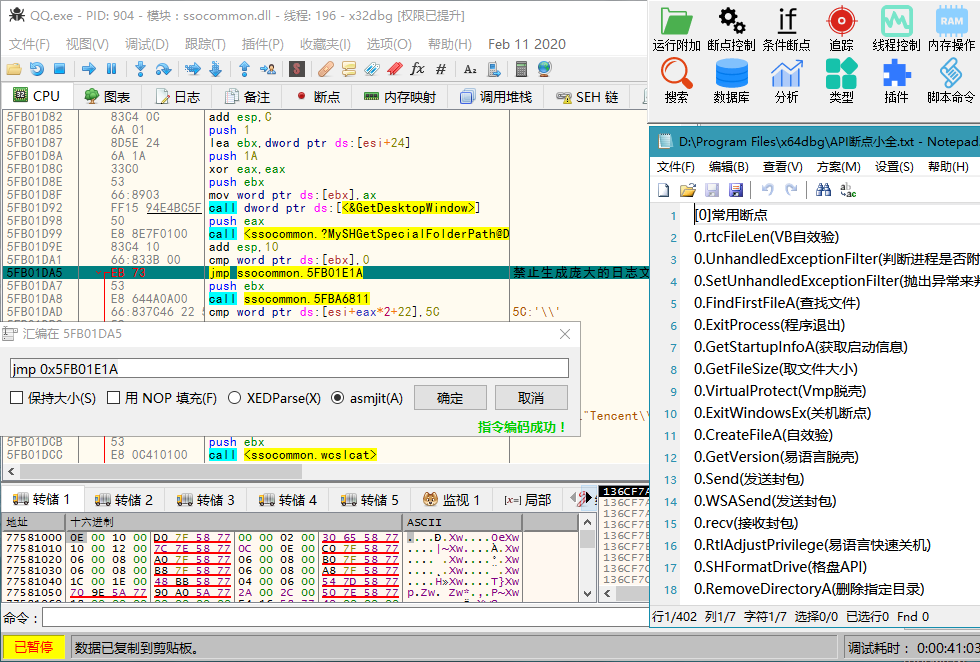The height and width of the screenshot is (662, 980).
Task: Open the 调试(D) menu
Action: (x=147, y=44)
